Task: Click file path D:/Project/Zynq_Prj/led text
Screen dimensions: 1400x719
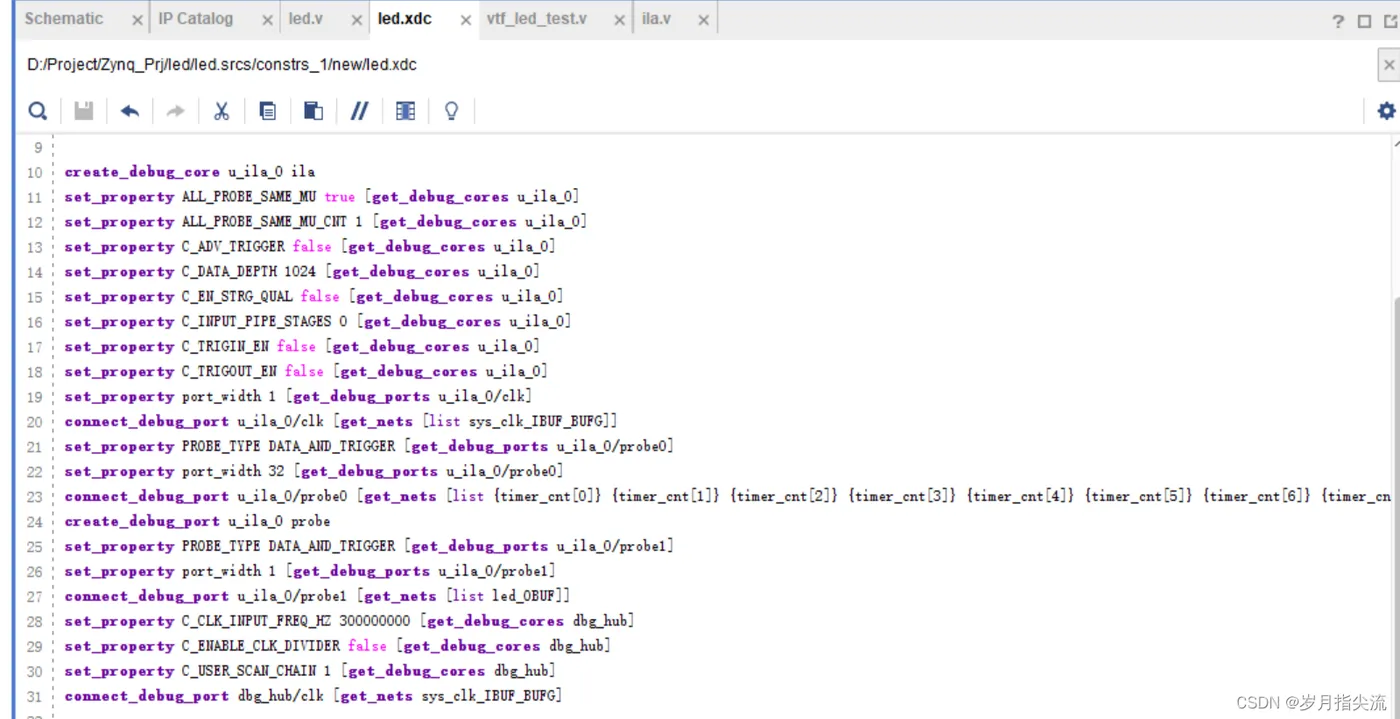Action: click(222, 65)
